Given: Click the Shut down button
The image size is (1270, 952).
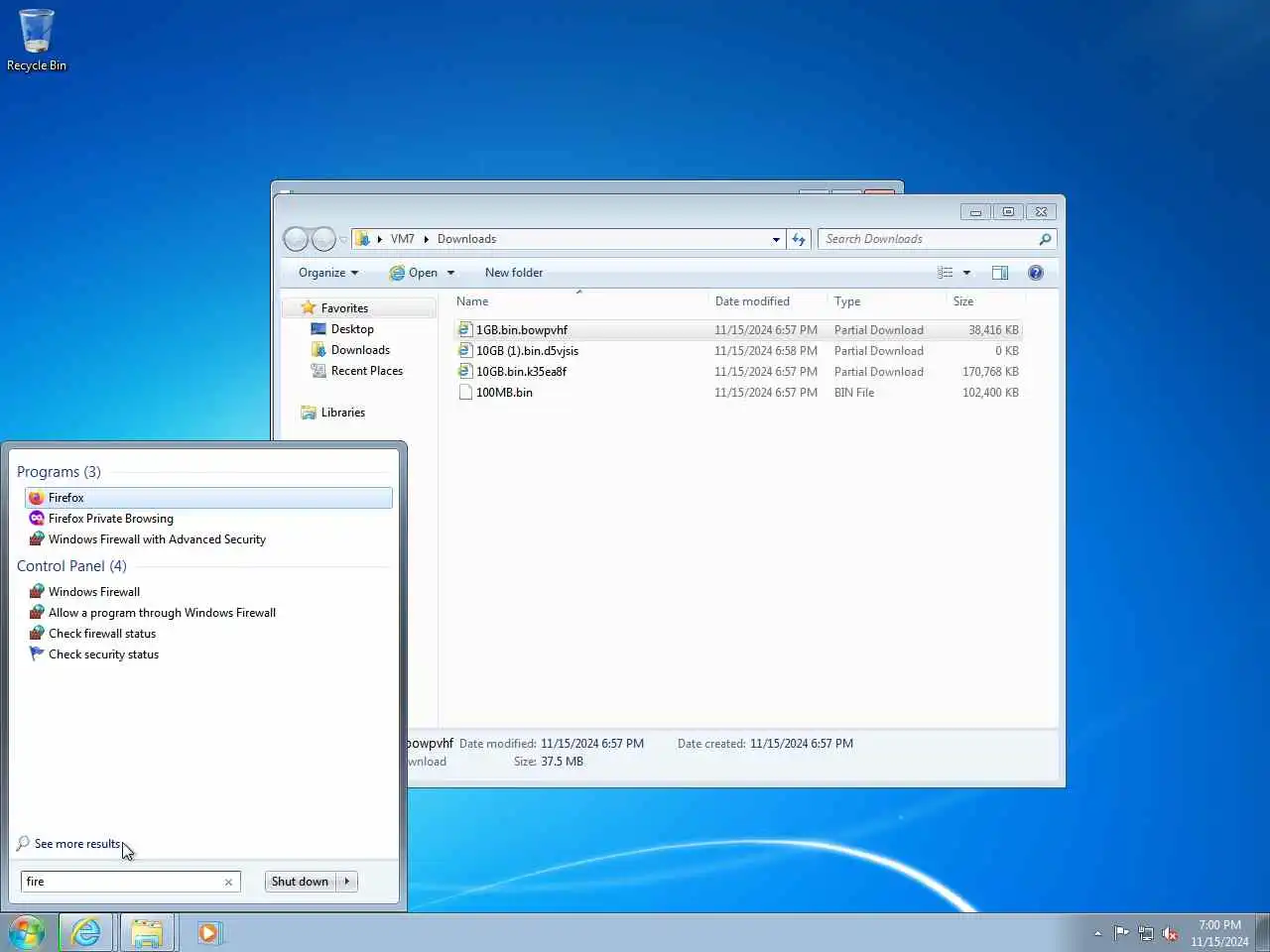Looking at the screenshot, I should pos(300,882).
